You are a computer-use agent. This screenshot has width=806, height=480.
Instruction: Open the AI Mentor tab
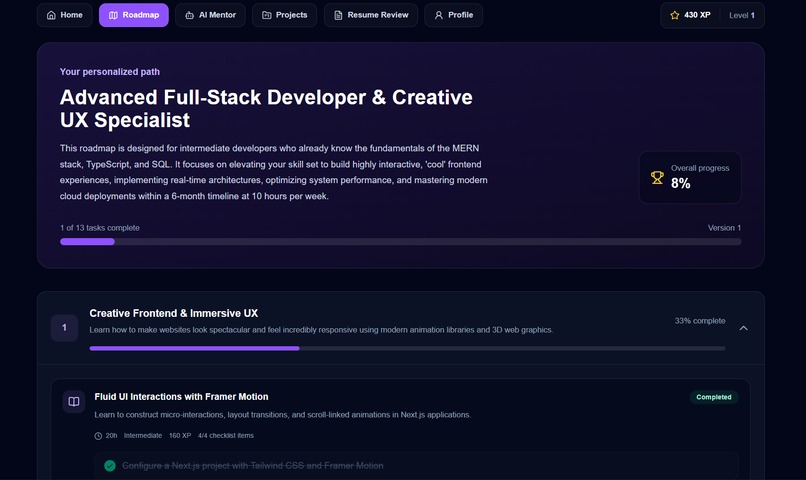(210, 15)
